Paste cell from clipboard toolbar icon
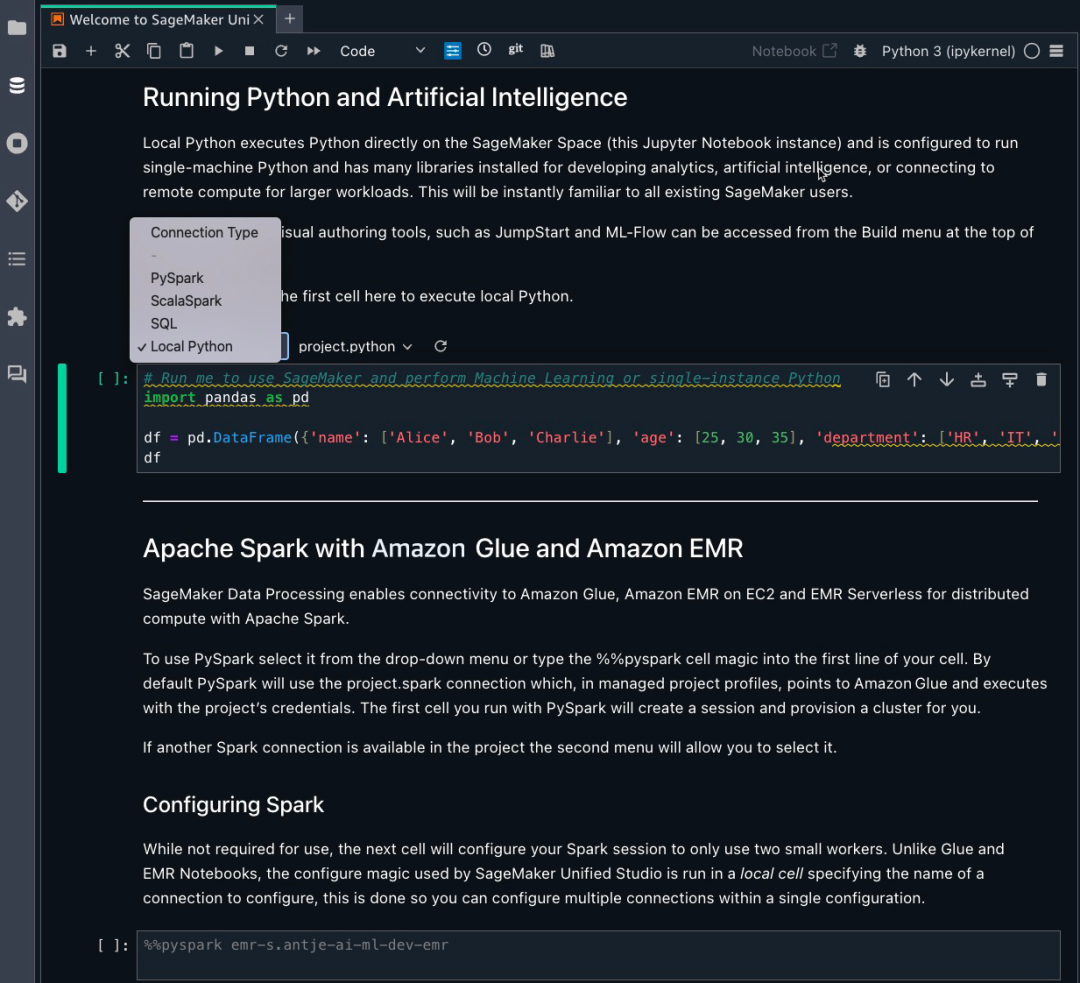This screenshot has width=1080, height=983. [186, 51]
